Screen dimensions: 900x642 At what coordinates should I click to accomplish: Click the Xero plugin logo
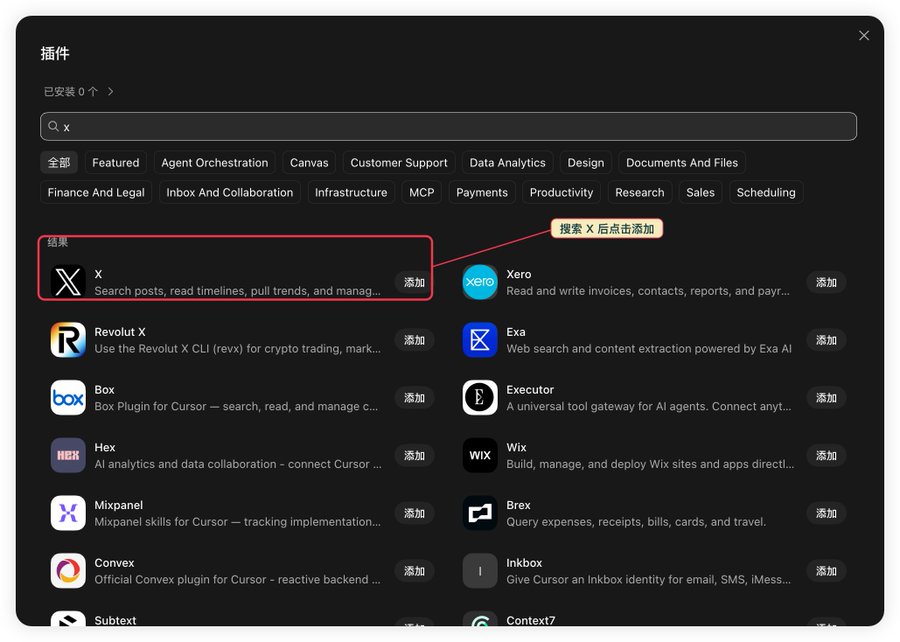pos(480,282)
